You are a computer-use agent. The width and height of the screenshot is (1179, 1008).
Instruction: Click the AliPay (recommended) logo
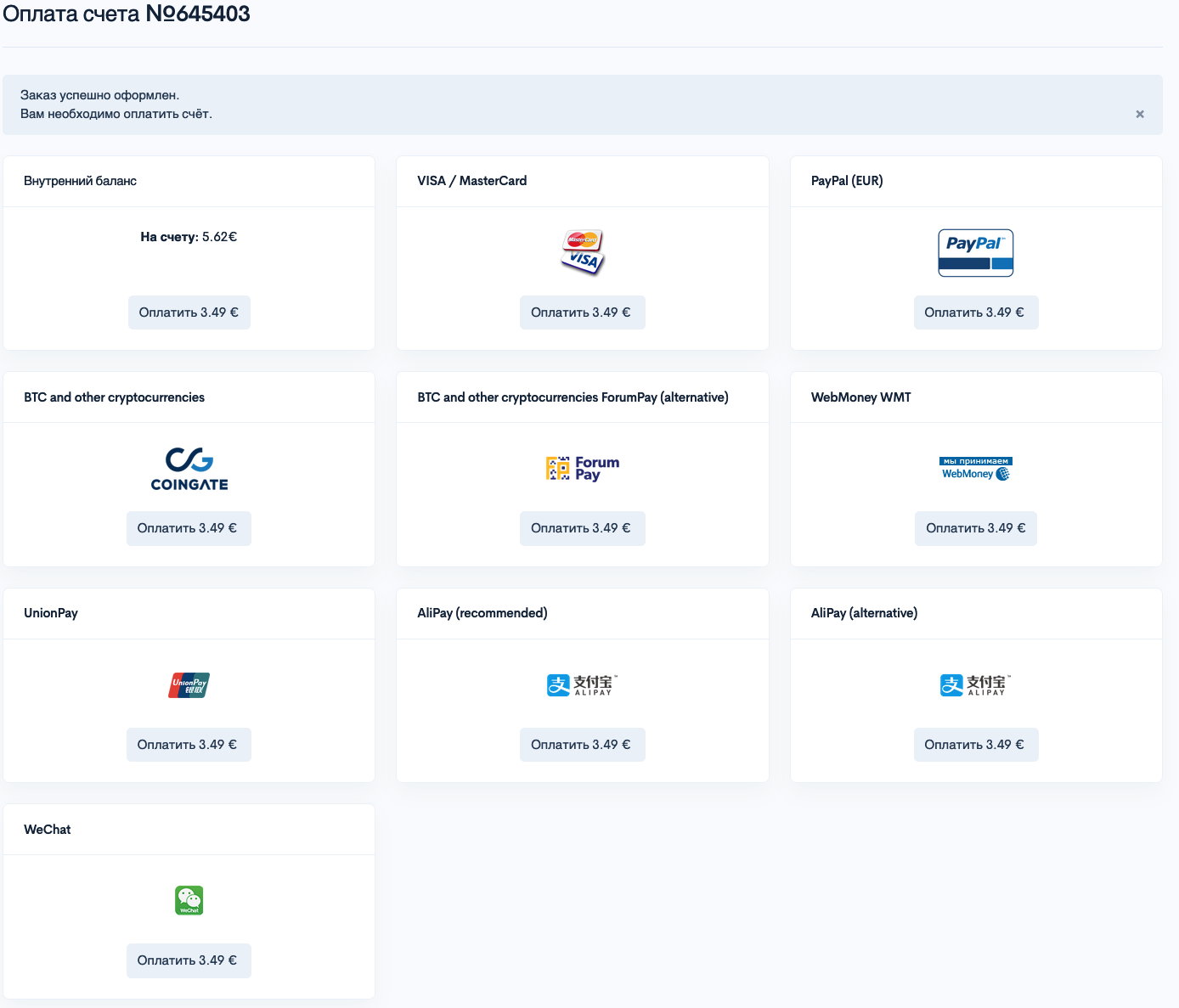(x=582, y=685)
